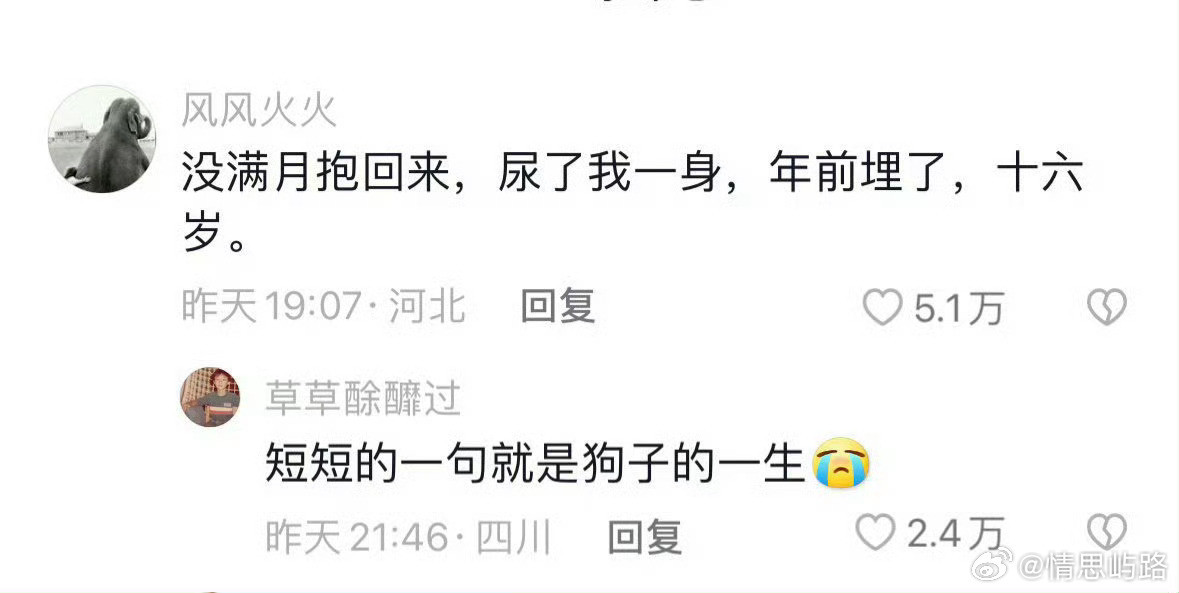The width and height of the screenshot is (1179, 593).
Task: Tap the crying emoji in the reply
Action: click(x=841, y=464)
